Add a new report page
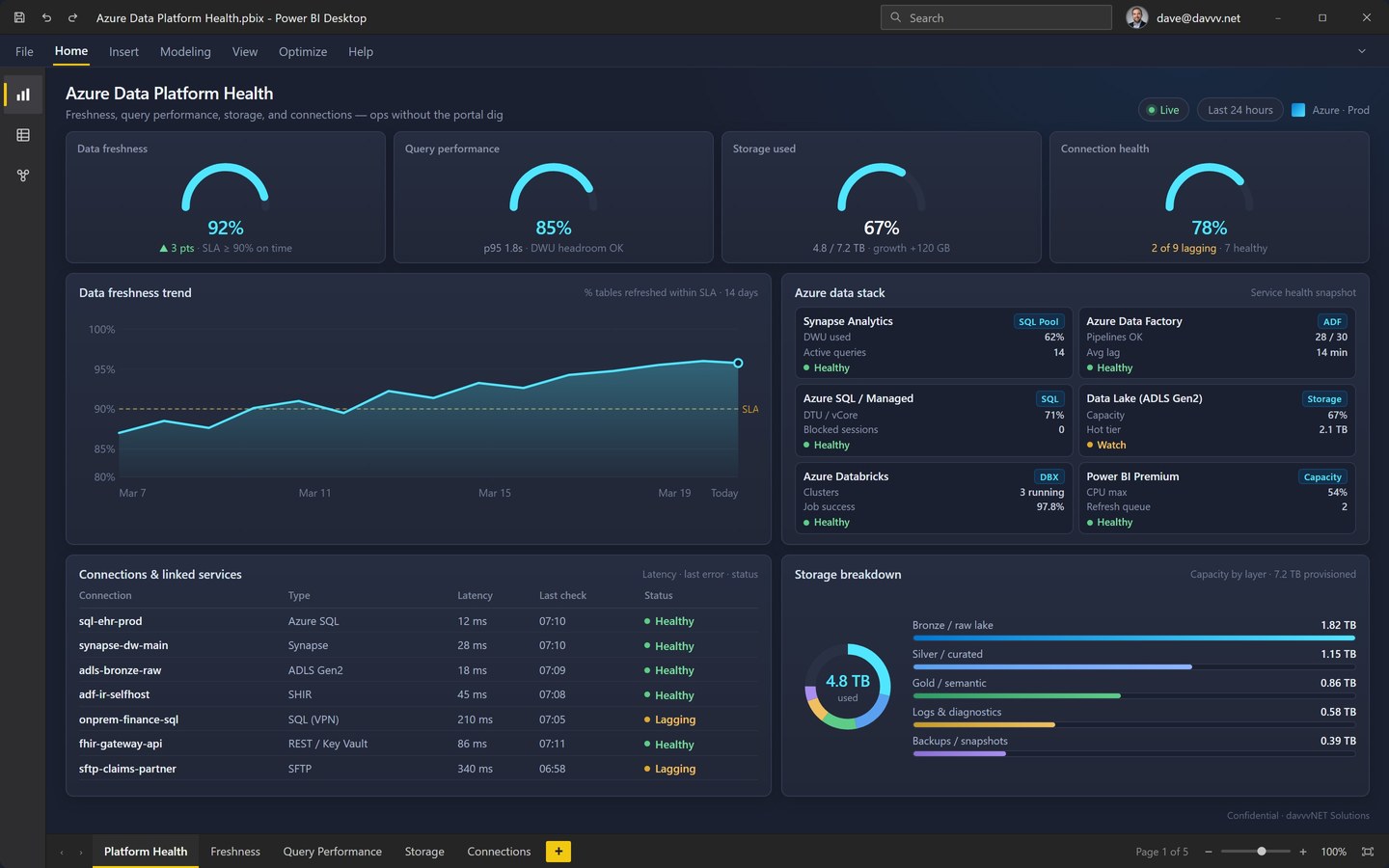The width and height of the screenshot is (1389, 868). coord(558,852)
